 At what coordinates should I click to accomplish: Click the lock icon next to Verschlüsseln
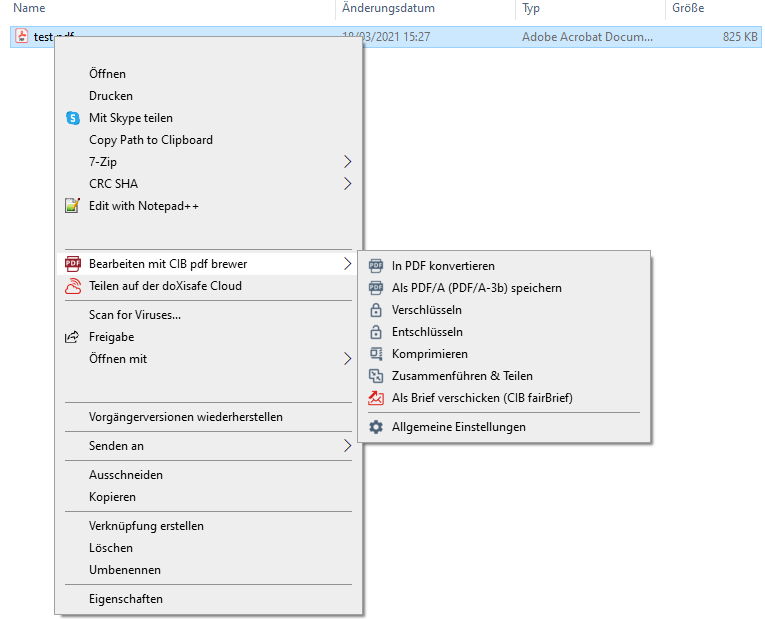376,310
